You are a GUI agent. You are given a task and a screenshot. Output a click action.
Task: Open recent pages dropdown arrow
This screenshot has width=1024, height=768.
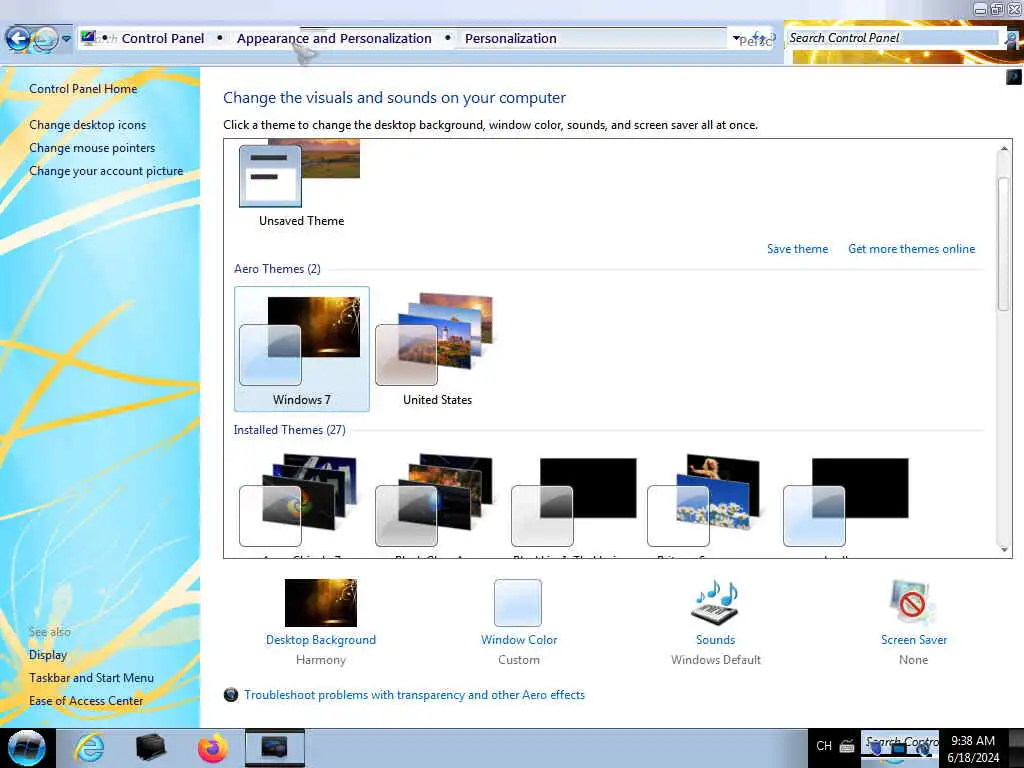click(x=66, y=39)
